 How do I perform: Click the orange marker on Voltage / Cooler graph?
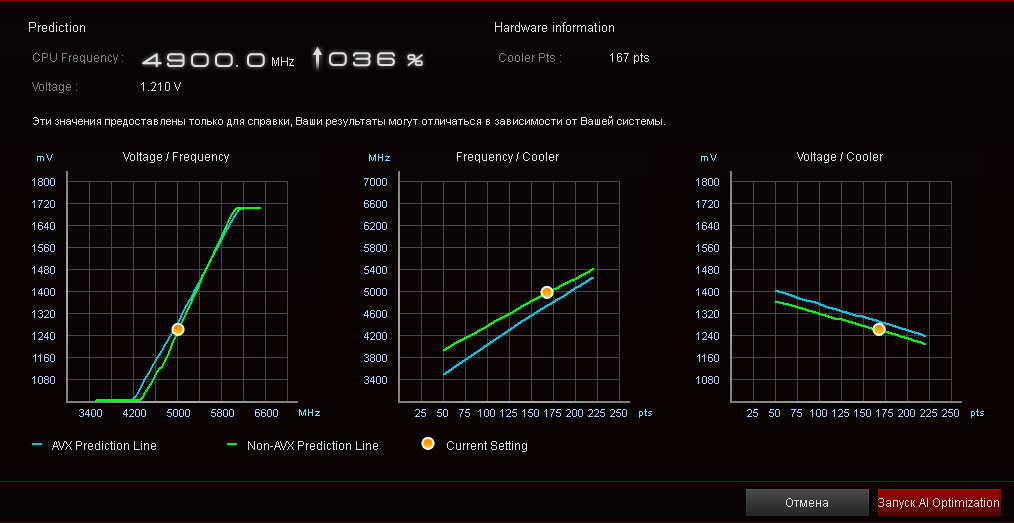[x=879, y=329]
